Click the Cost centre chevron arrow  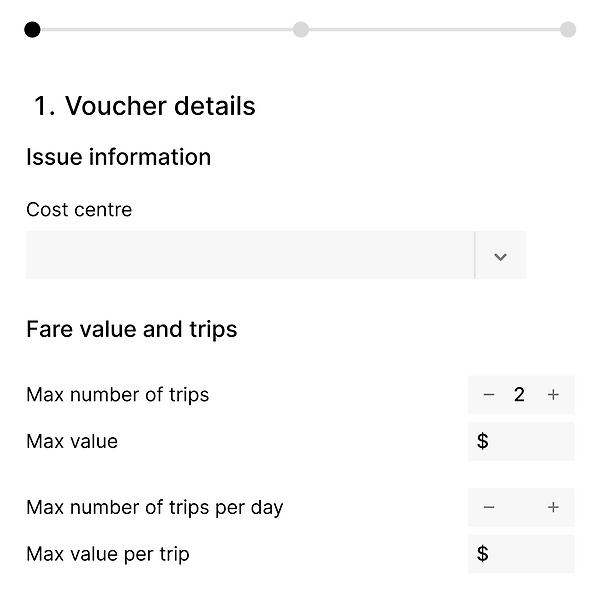point(501,256)
